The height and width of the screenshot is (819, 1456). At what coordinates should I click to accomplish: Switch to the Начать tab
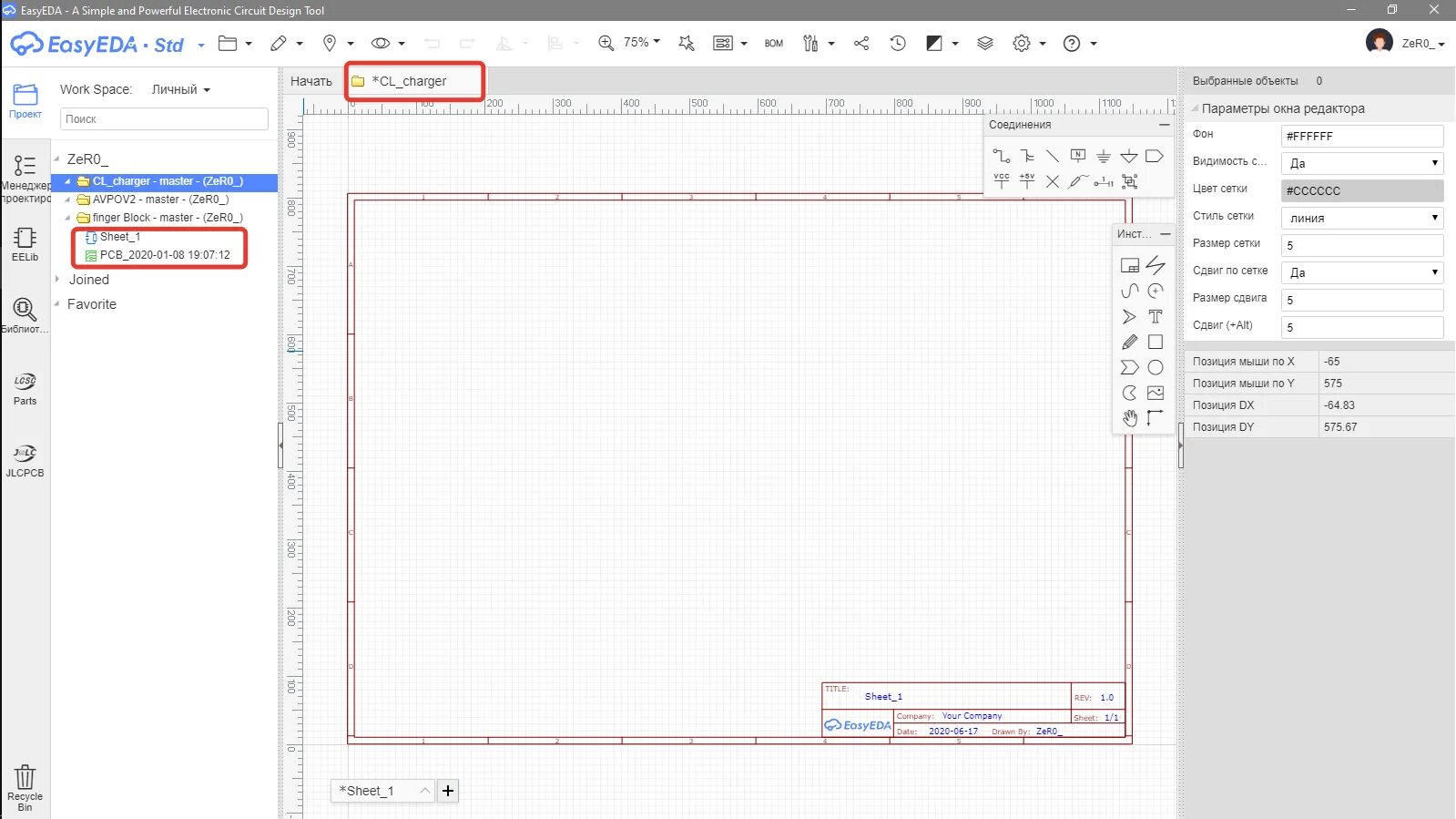click(311, 81)
